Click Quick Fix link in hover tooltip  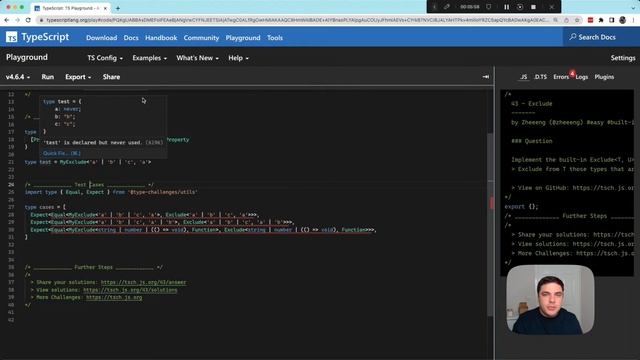pos(62,153)
